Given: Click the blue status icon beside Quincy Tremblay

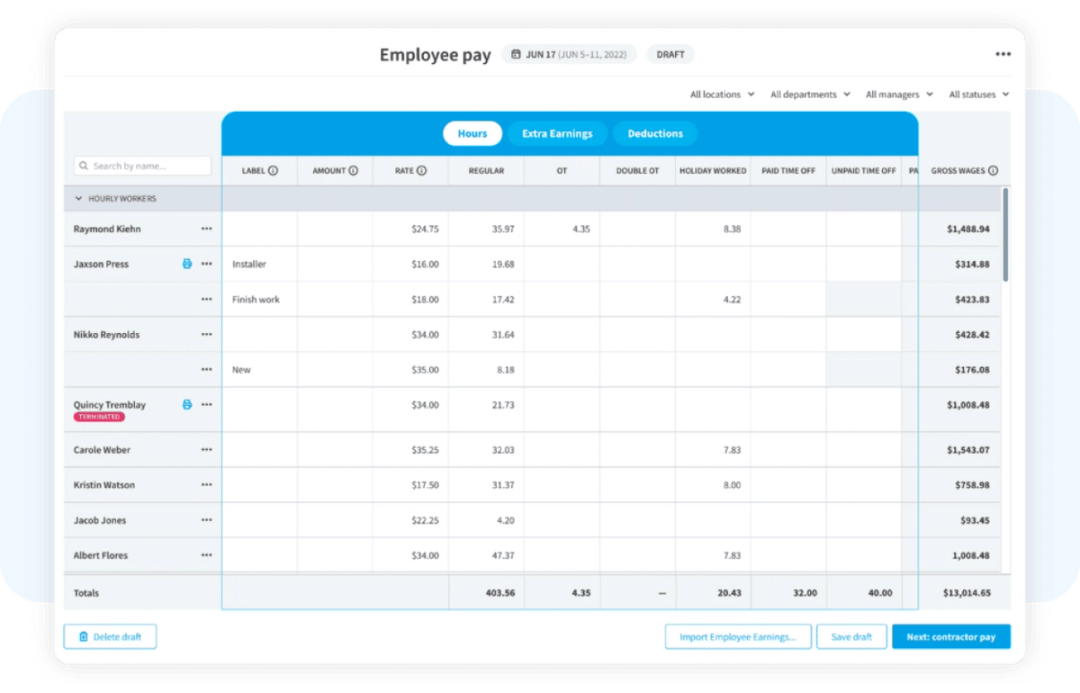Looking at the screenshot, I should click(186, 404).
